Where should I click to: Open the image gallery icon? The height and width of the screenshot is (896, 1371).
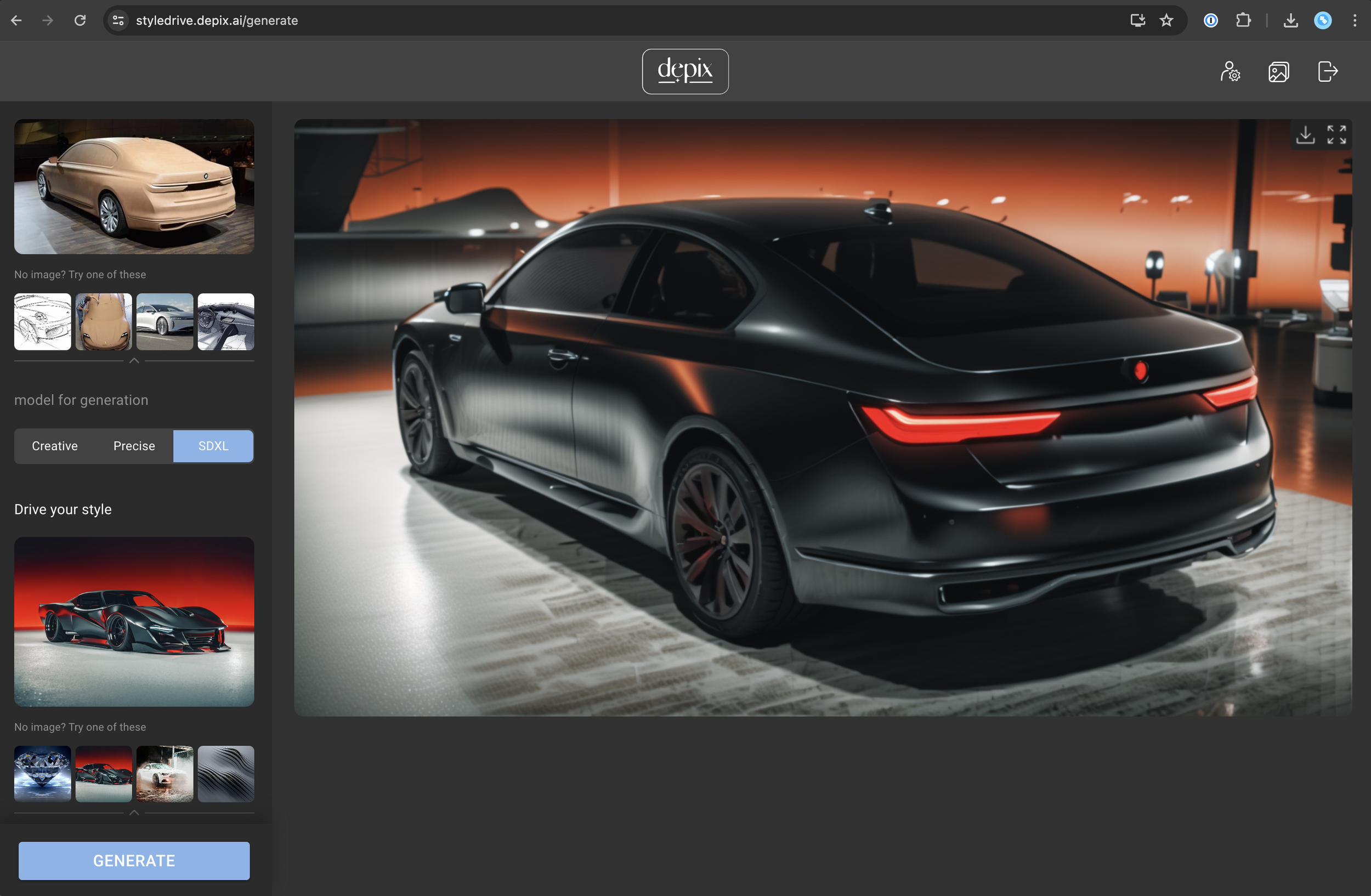pyautogui.click(x=1278, y=72)
